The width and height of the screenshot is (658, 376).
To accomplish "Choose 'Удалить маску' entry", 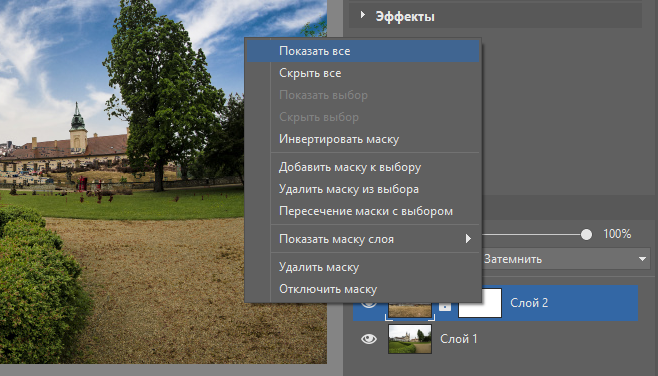I will tap(363, 267).
